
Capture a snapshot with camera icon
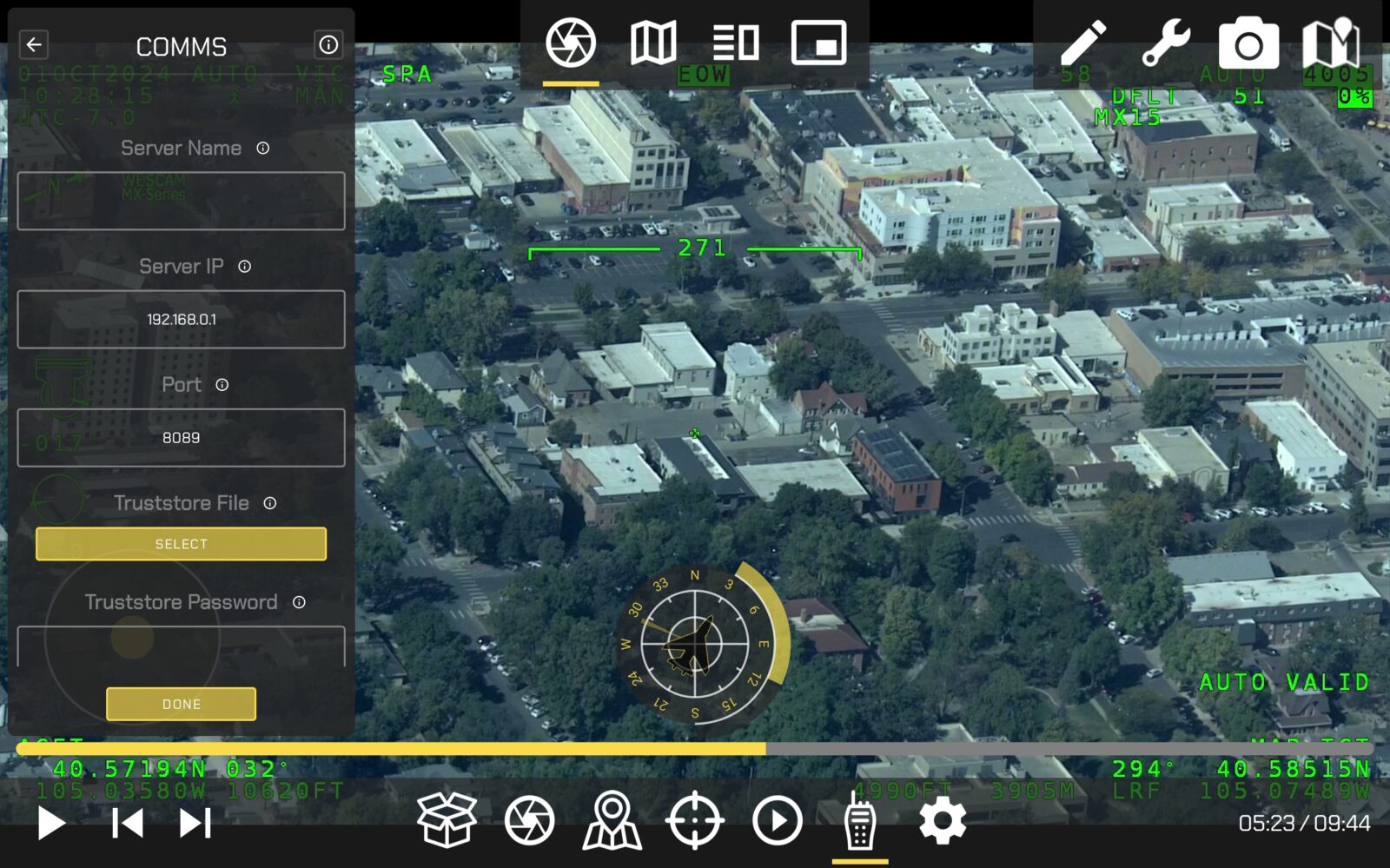click(x=1248, y=44)
